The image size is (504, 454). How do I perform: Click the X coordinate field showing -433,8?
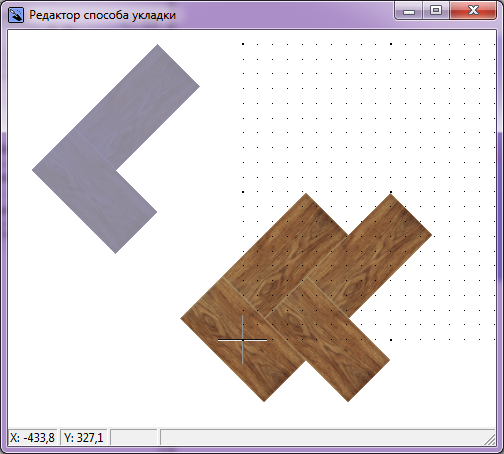click(x=32, y=437)
